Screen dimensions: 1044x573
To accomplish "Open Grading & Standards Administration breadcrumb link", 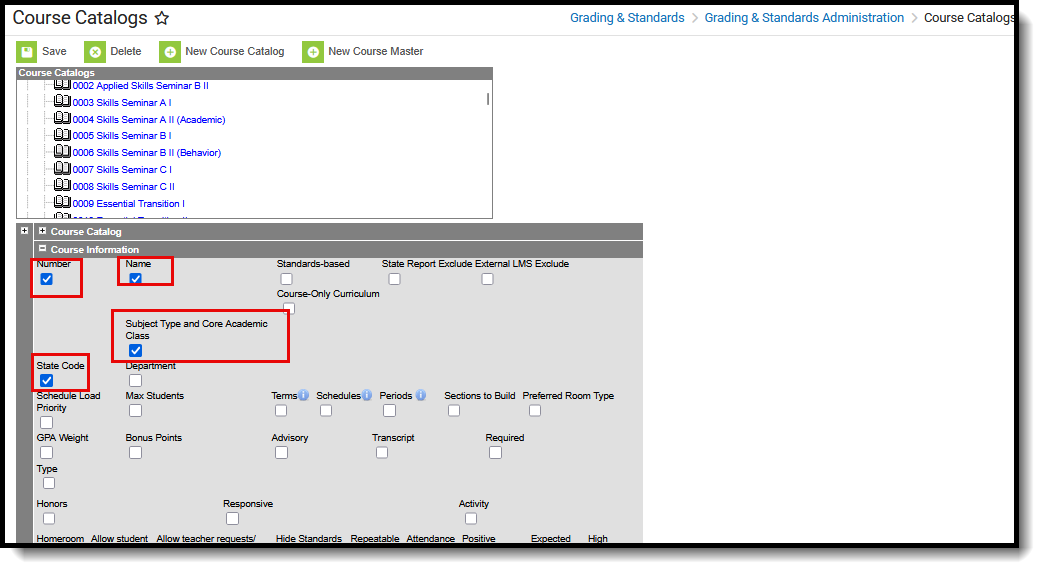I will pyautogui.click(x=804, y=18).
